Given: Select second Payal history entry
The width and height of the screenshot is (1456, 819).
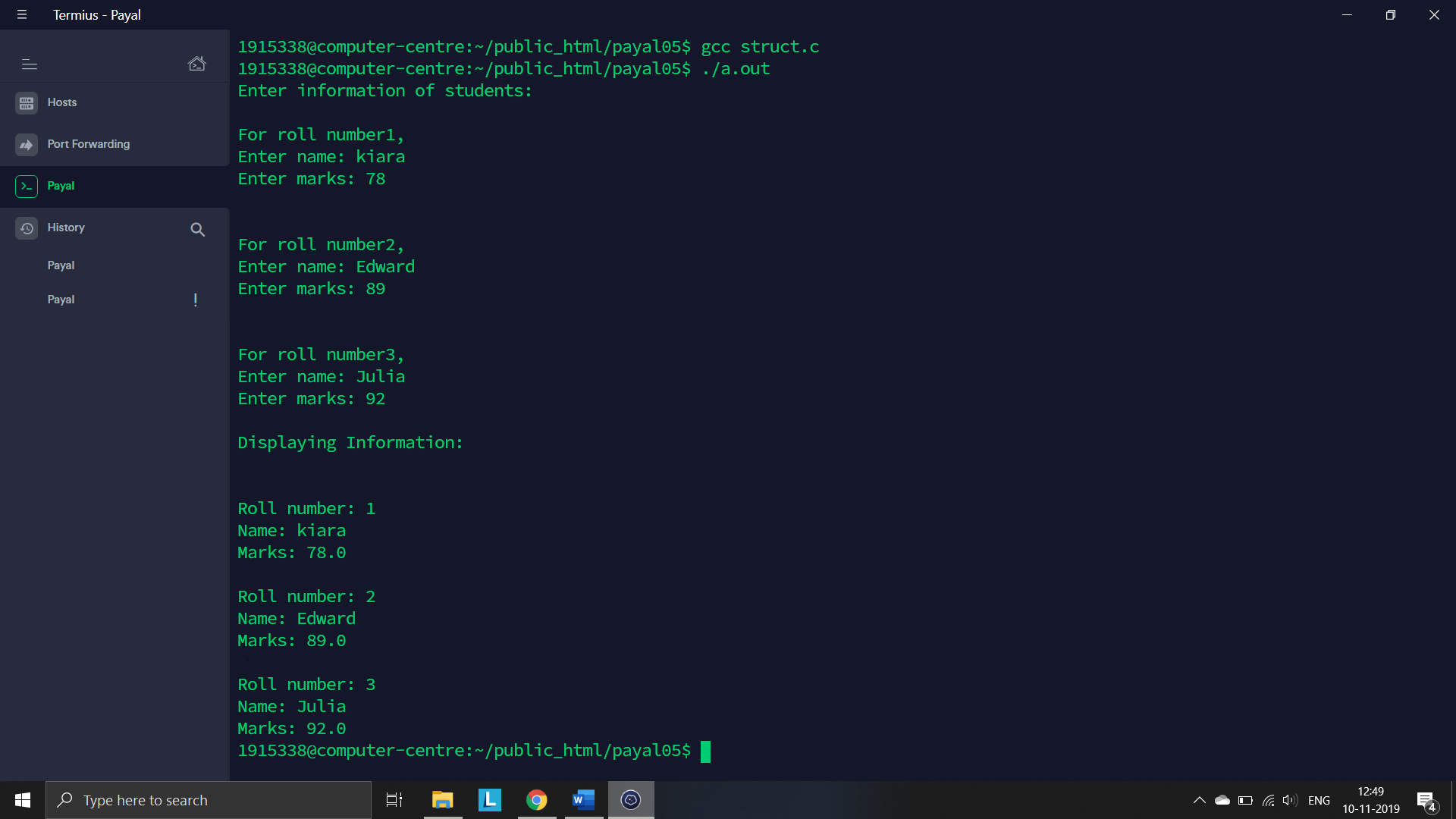Looking at the screenshot, I should click(x=61, y=300).
